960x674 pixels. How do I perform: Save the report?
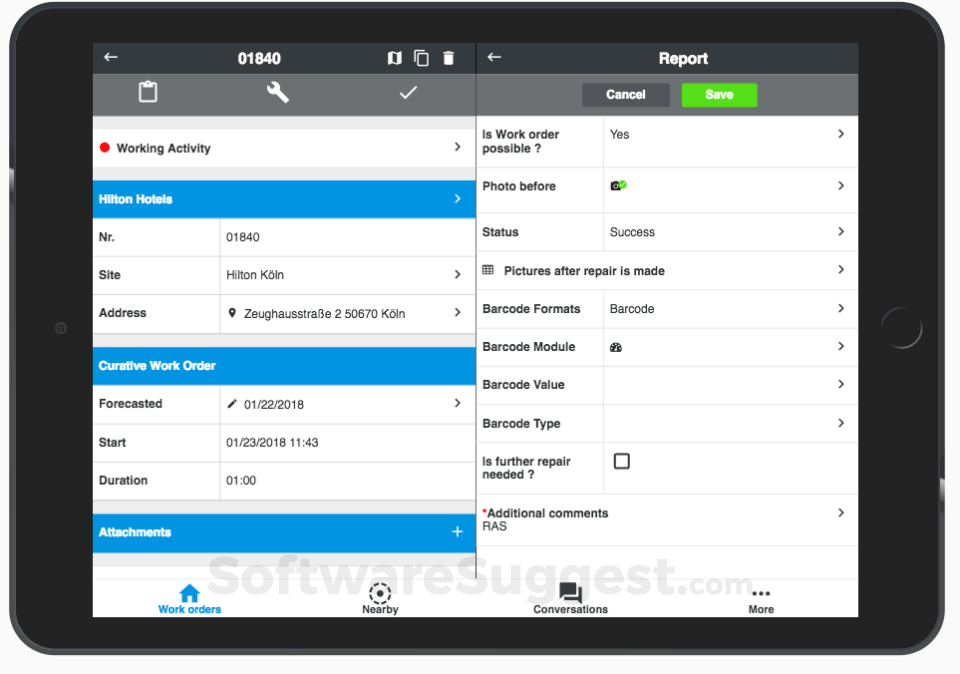click(x=719, y=95)
